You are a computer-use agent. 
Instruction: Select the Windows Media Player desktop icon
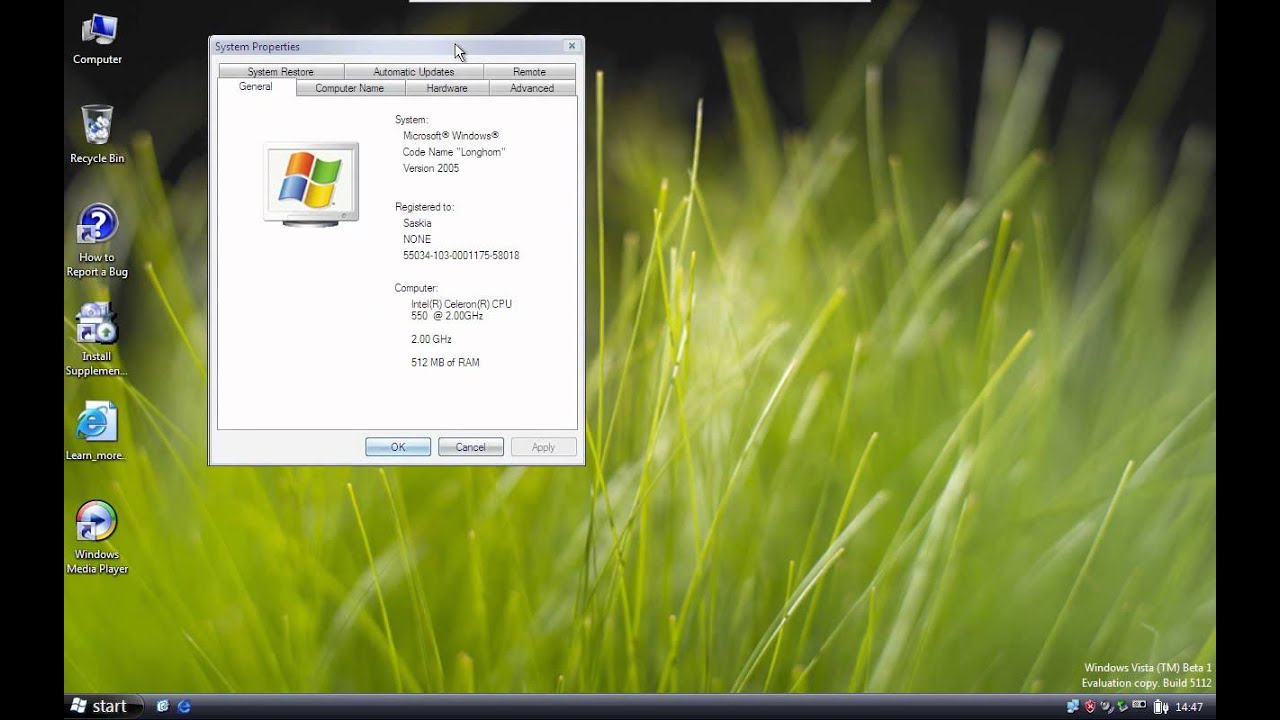(97, 538)
